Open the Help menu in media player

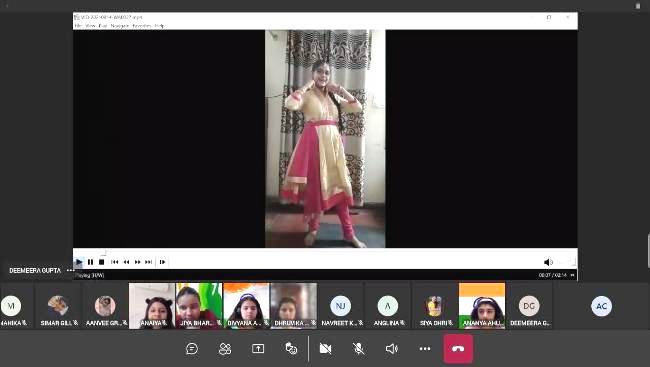point(160,26)
